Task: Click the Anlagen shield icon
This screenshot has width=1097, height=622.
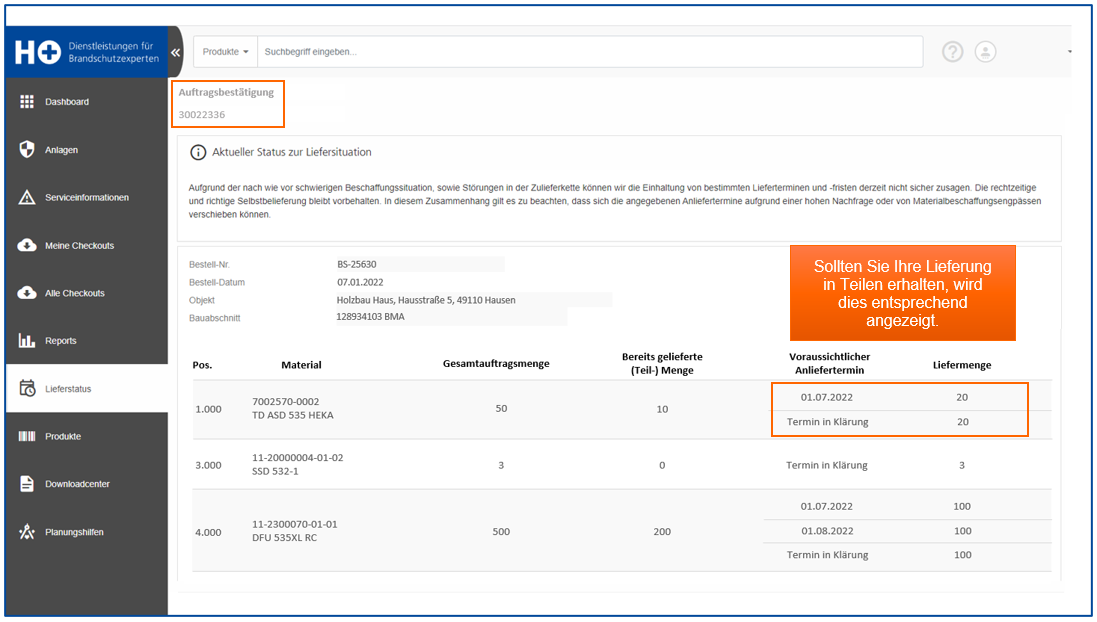Action: click(x=27, y=149)
